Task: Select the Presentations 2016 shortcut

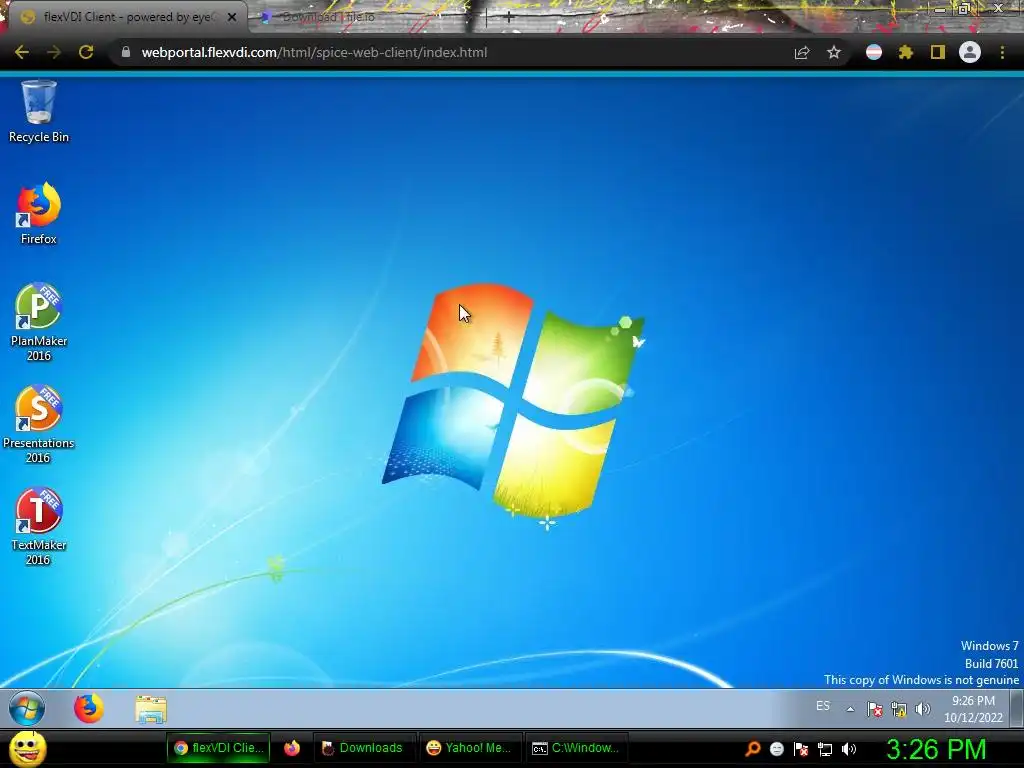Action: tap(39, 424)
